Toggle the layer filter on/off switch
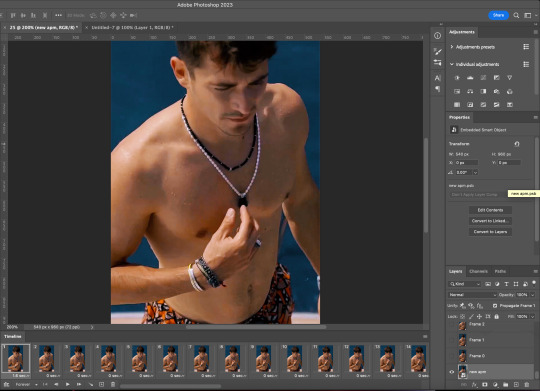540x391 pixels. [534, 284]
